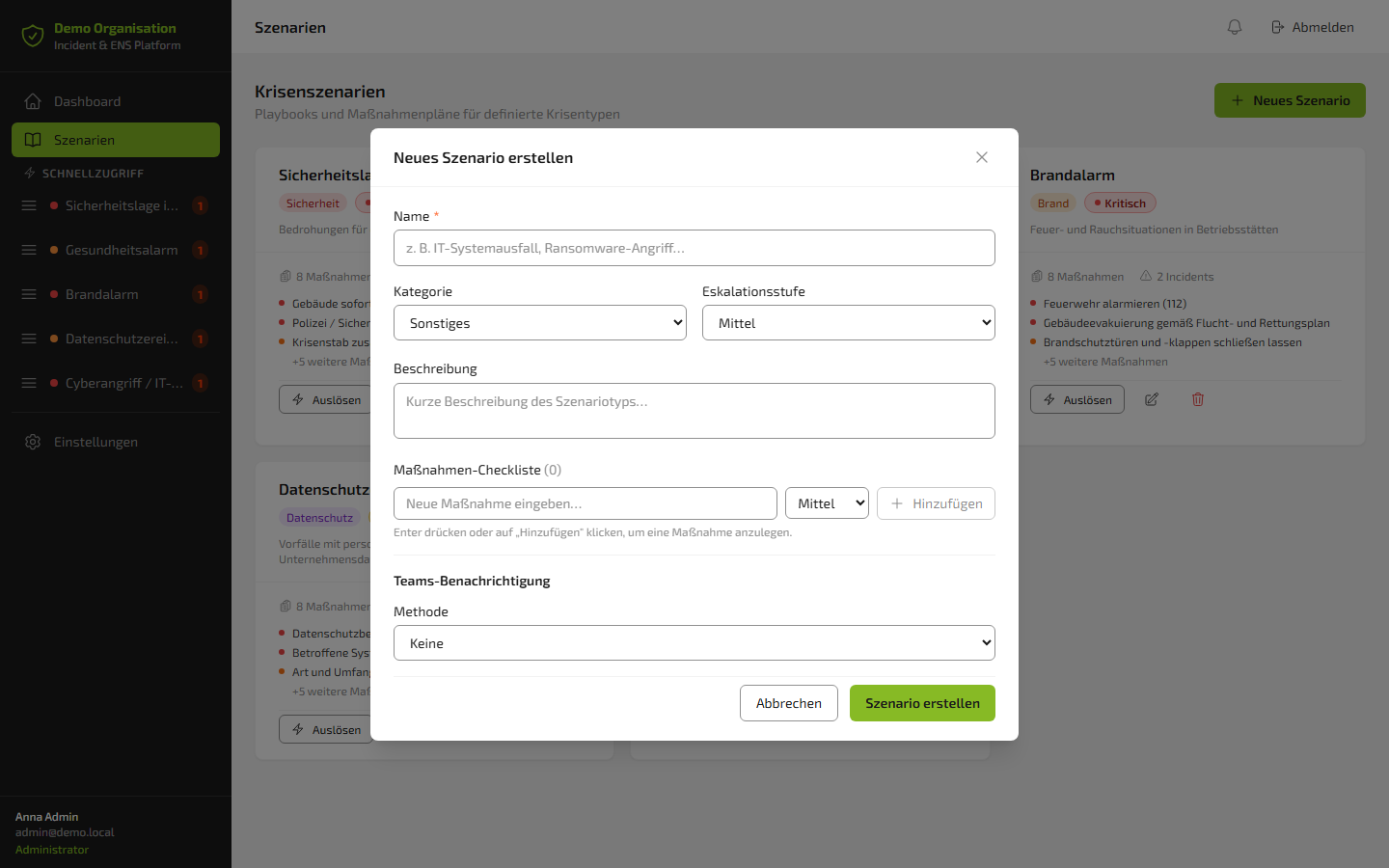This screenshot has height=868, width=1389.
Task: Select Szenarien in the sidebar
Action: tap(116, 140)
